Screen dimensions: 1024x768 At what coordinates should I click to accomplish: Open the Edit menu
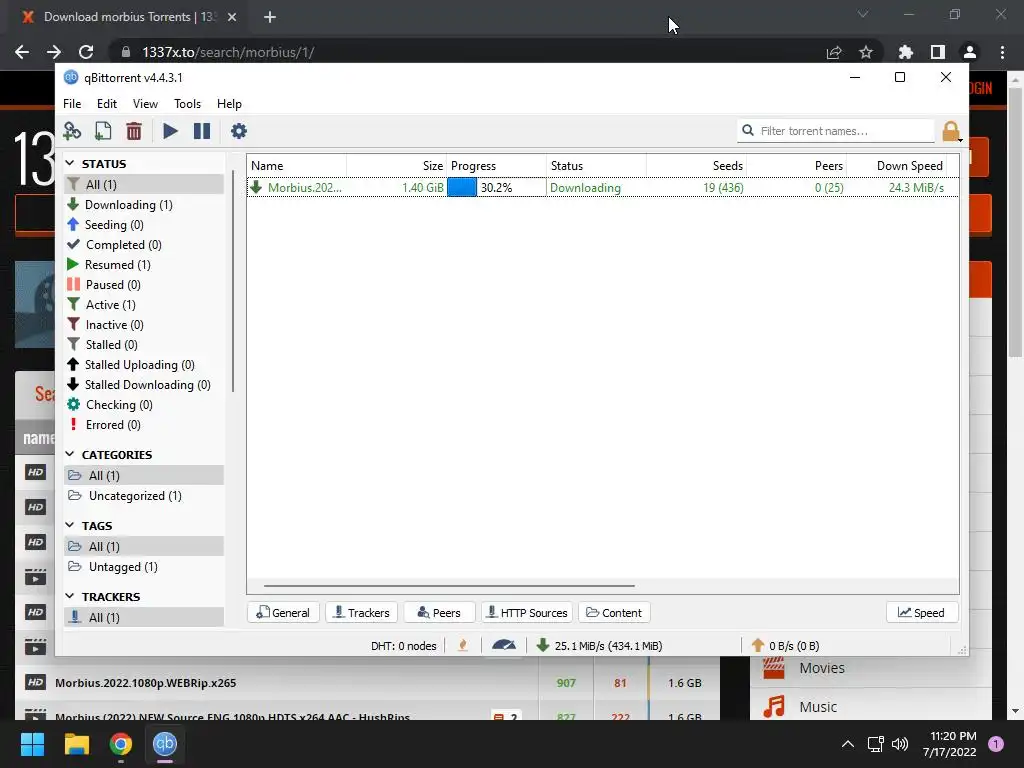106,104
